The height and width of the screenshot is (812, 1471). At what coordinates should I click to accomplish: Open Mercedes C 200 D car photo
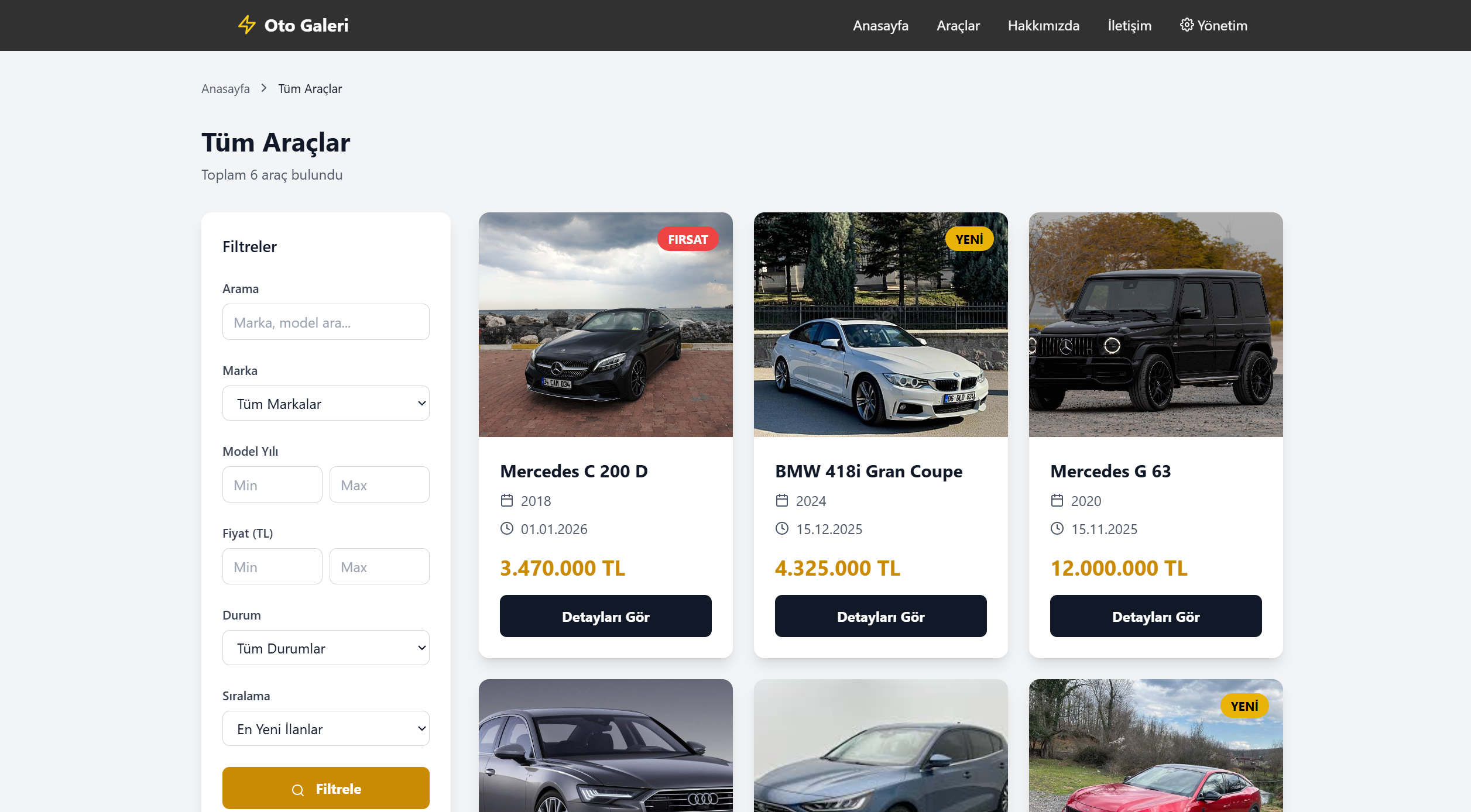click(x=605, y=325)
